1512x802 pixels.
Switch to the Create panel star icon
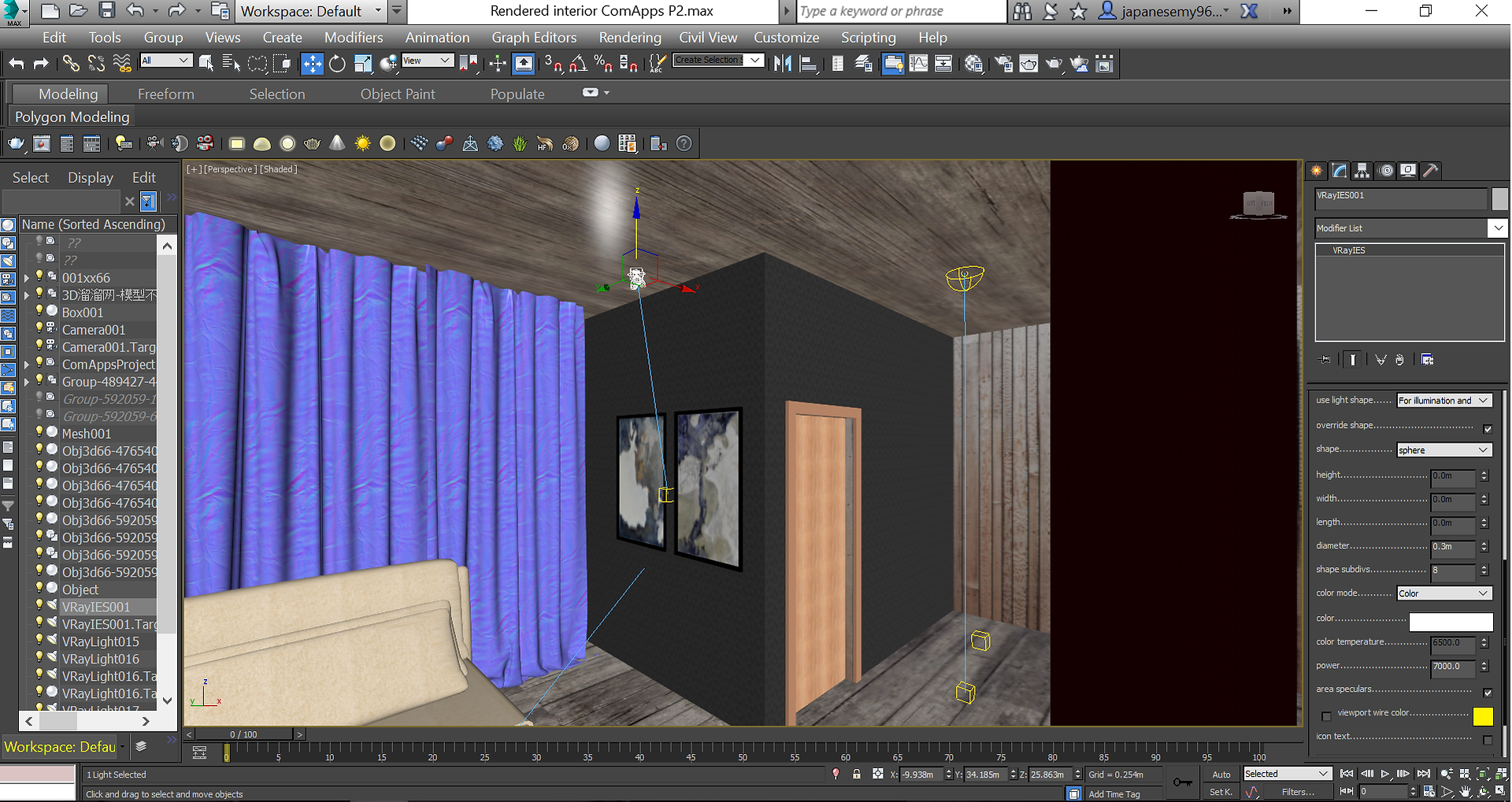[x=1317, y=170]
